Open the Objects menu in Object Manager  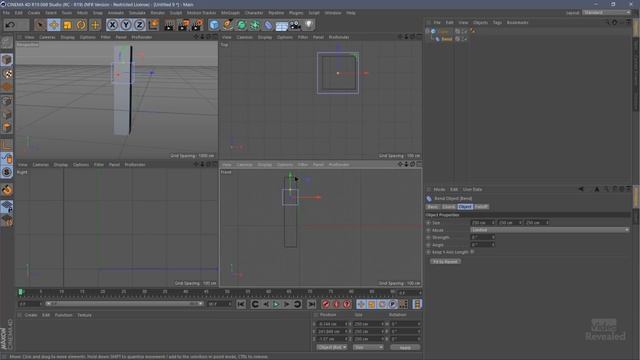[480, 22]
